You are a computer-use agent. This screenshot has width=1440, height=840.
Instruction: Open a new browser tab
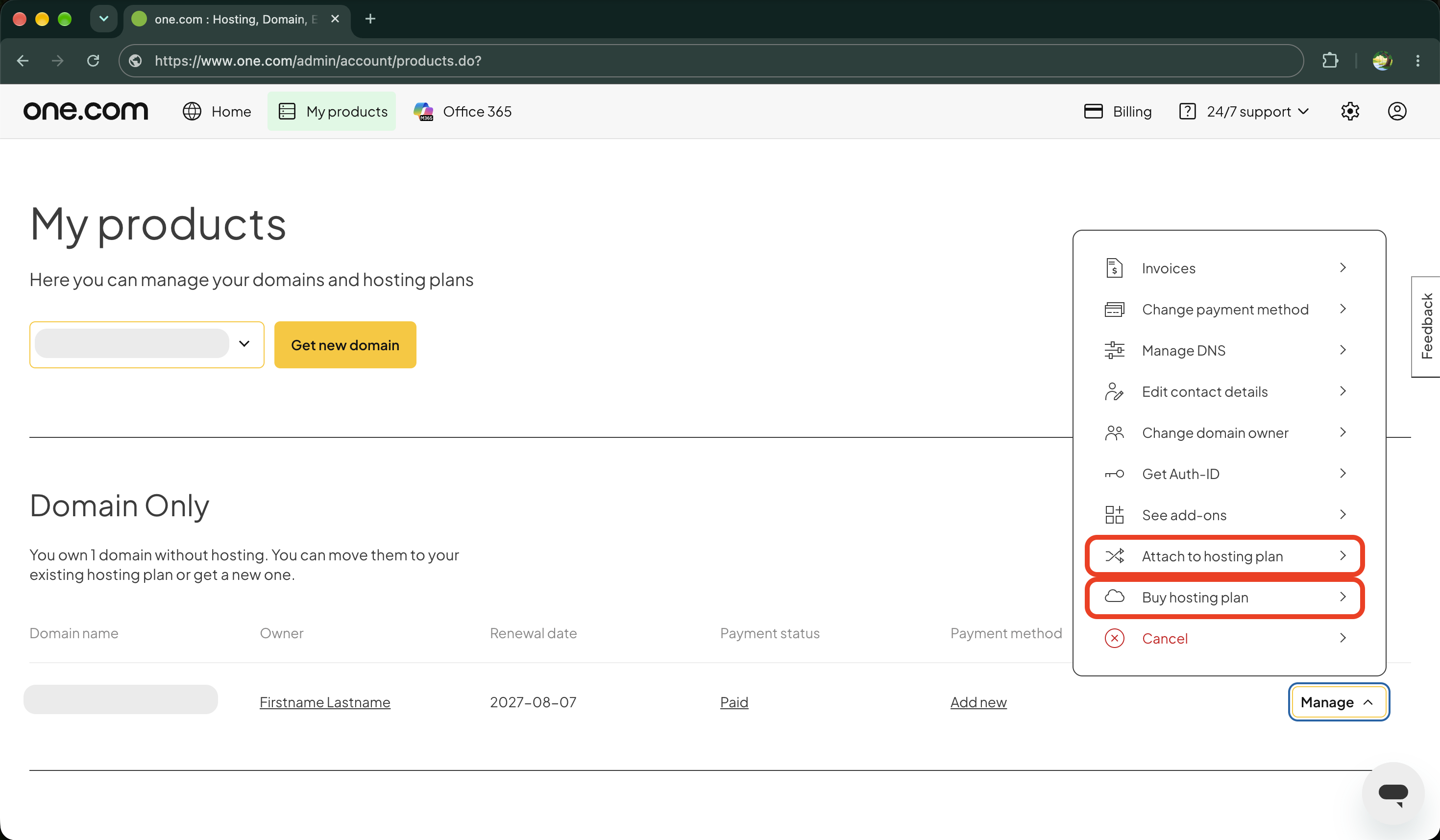[370, 19]
